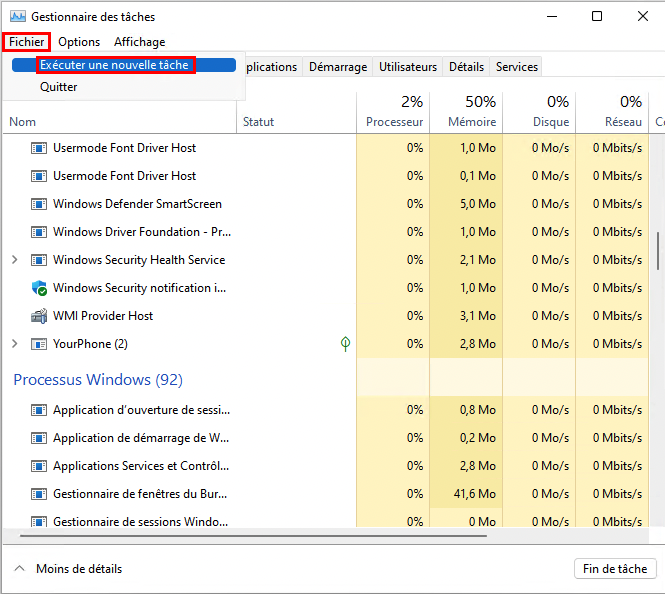This screenshot has height=594, width=665.
Task: Select Quitter from the Fichier menu
Action: 123,87
